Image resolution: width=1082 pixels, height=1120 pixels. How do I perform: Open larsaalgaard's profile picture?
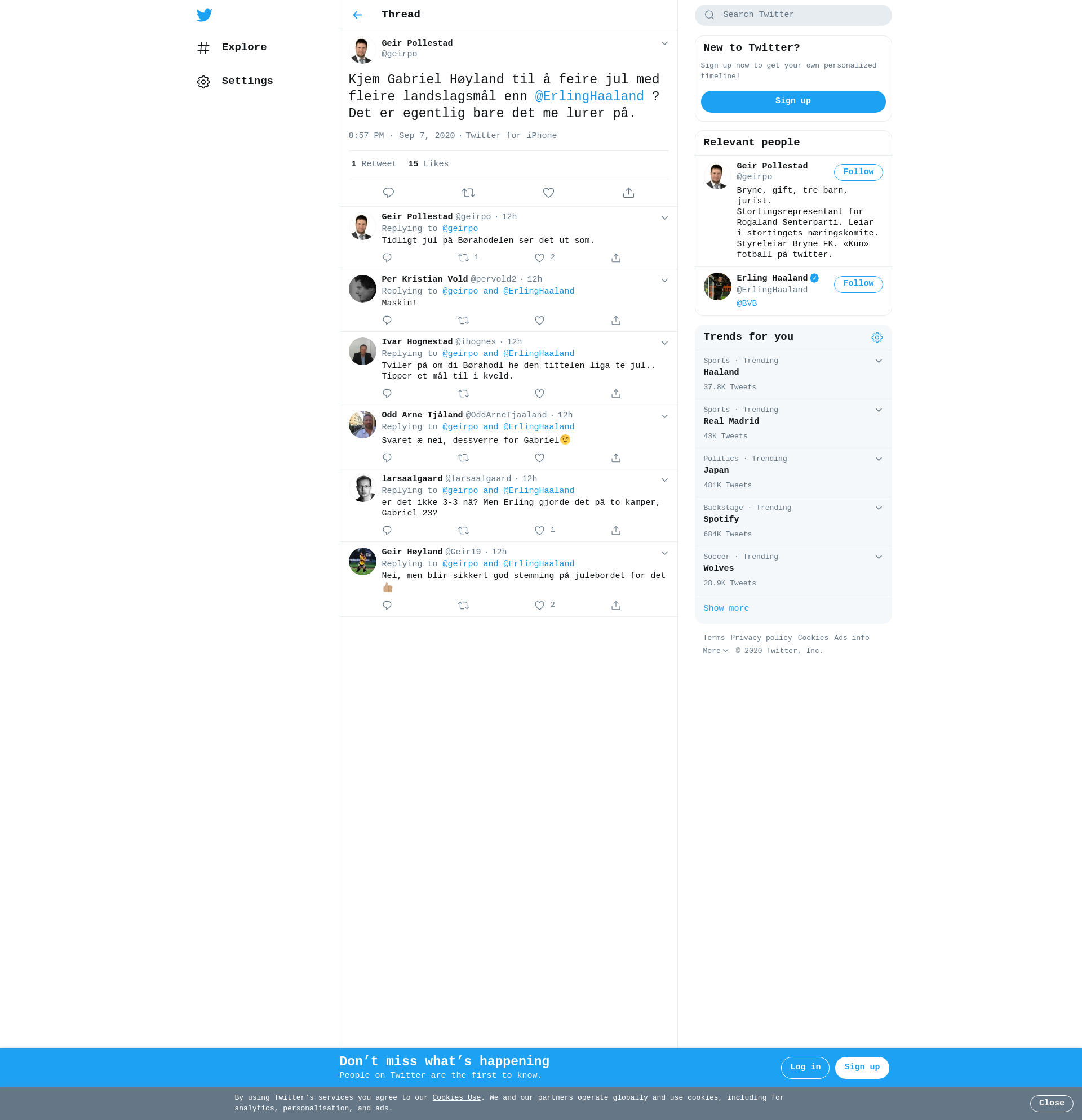coord(362,488)
